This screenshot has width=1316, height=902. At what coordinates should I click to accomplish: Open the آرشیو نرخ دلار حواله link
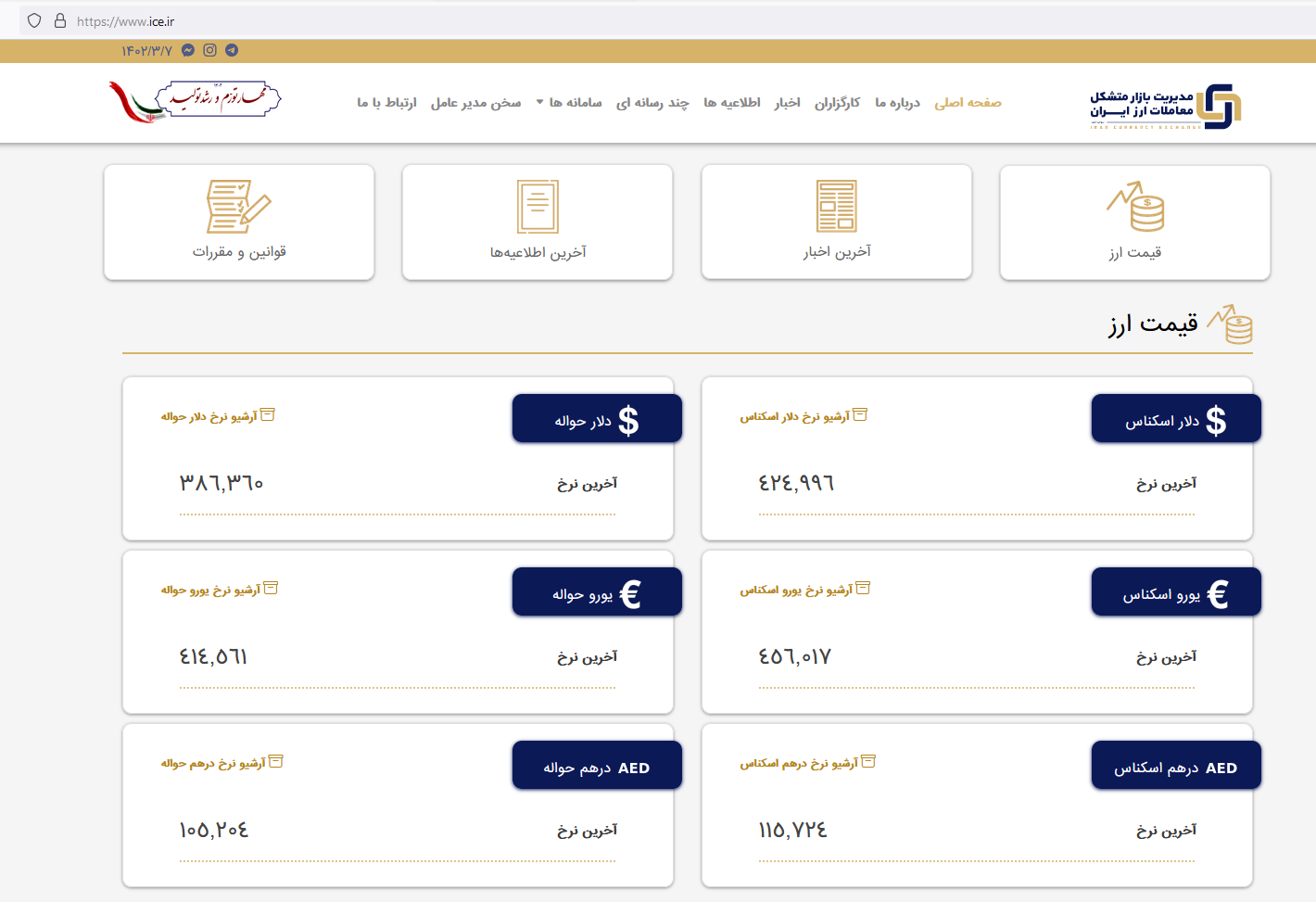pos(220,415)
